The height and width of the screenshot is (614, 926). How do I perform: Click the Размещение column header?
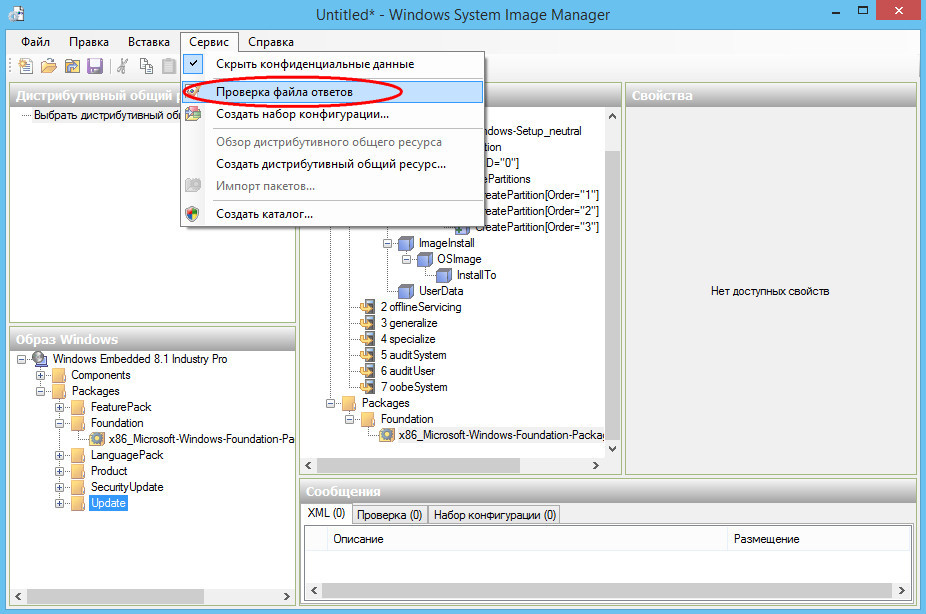click(x=819, y=539)
